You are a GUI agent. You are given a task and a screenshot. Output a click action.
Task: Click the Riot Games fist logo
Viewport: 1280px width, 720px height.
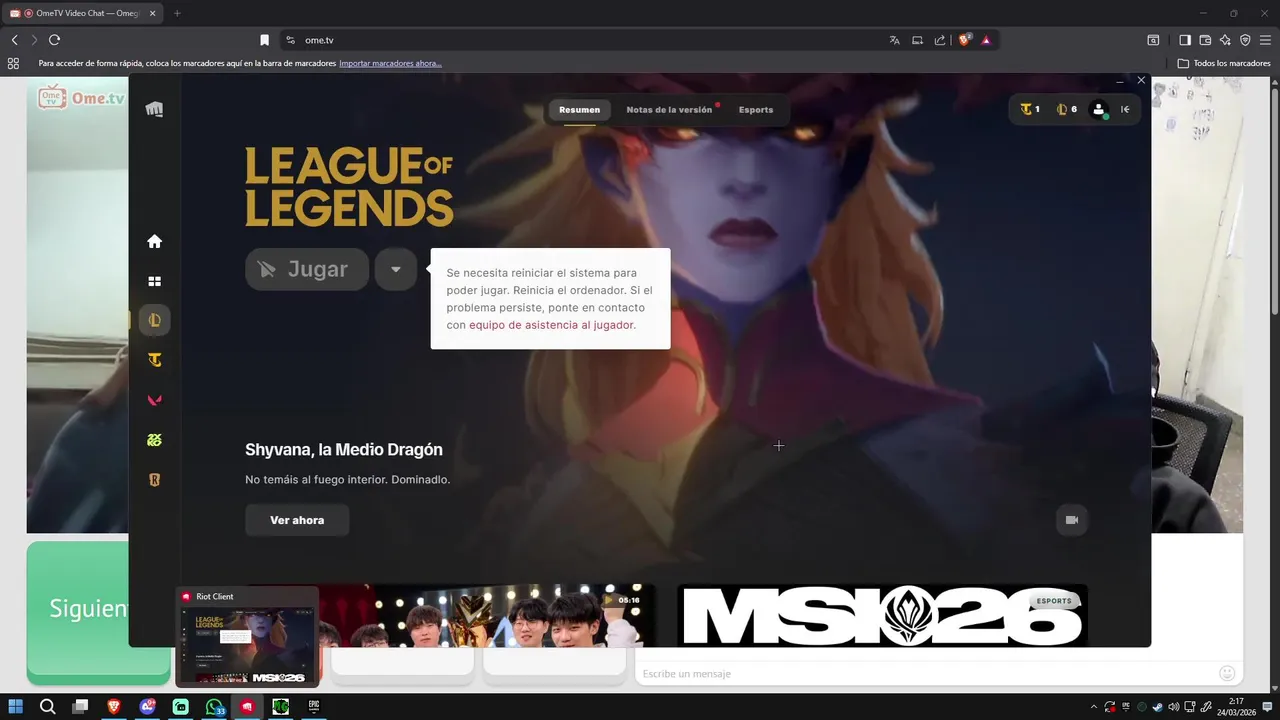click(x=154, y=109)
